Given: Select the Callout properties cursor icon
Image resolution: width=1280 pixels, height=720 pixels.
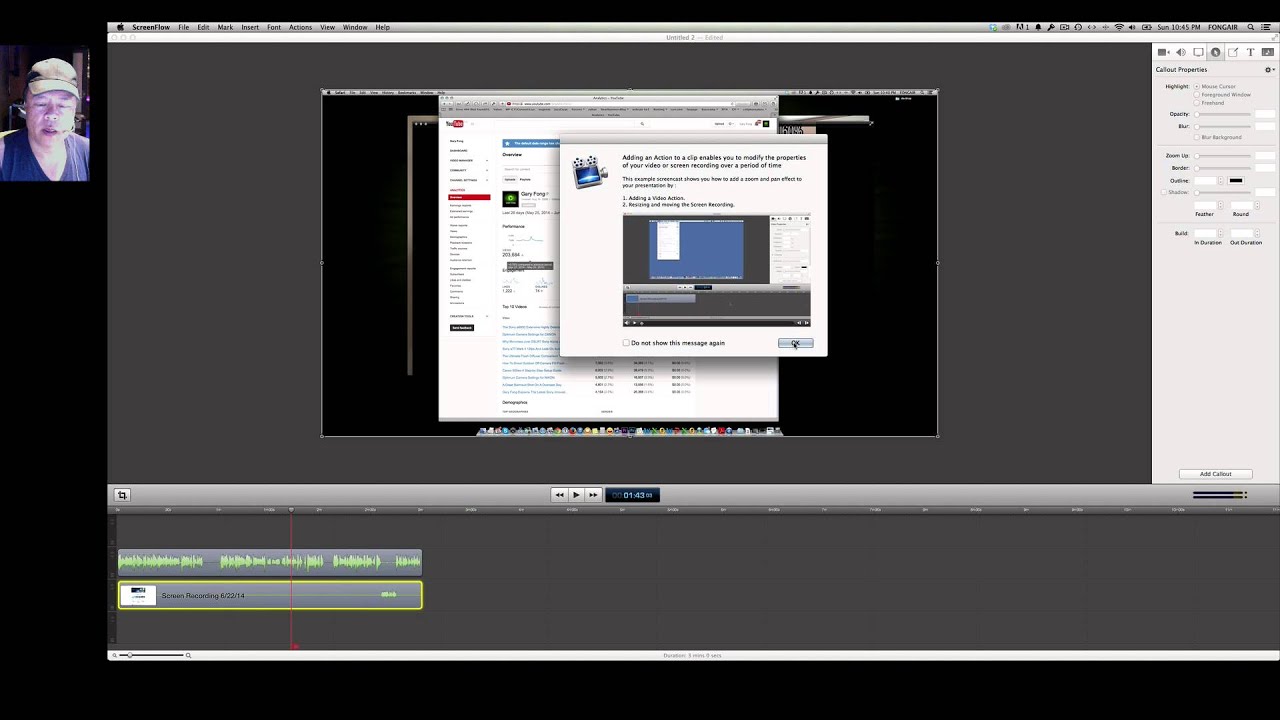Looking at the screenshot, I should pos(1216,52).
